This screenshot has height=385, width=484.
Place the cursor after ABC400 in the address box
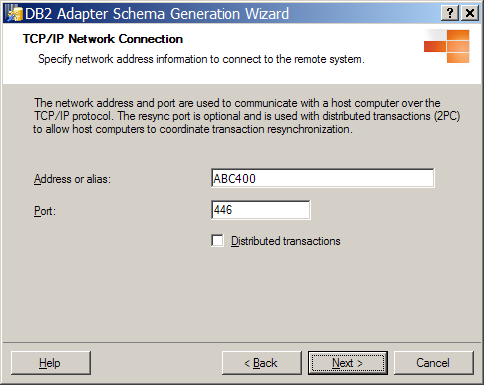click(257, 179)
